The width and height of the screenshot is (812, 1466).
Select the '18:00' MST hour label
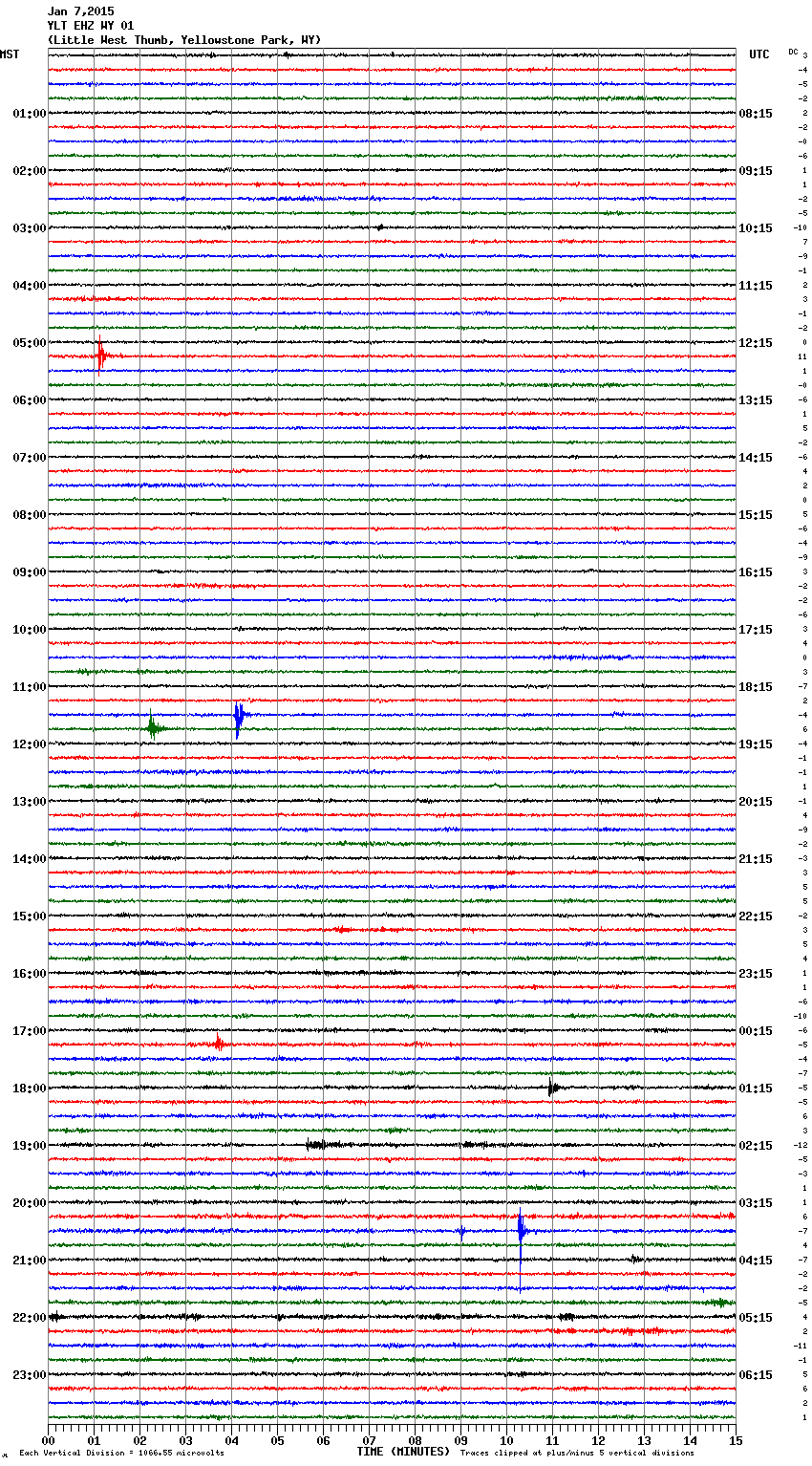point(30,1089)
